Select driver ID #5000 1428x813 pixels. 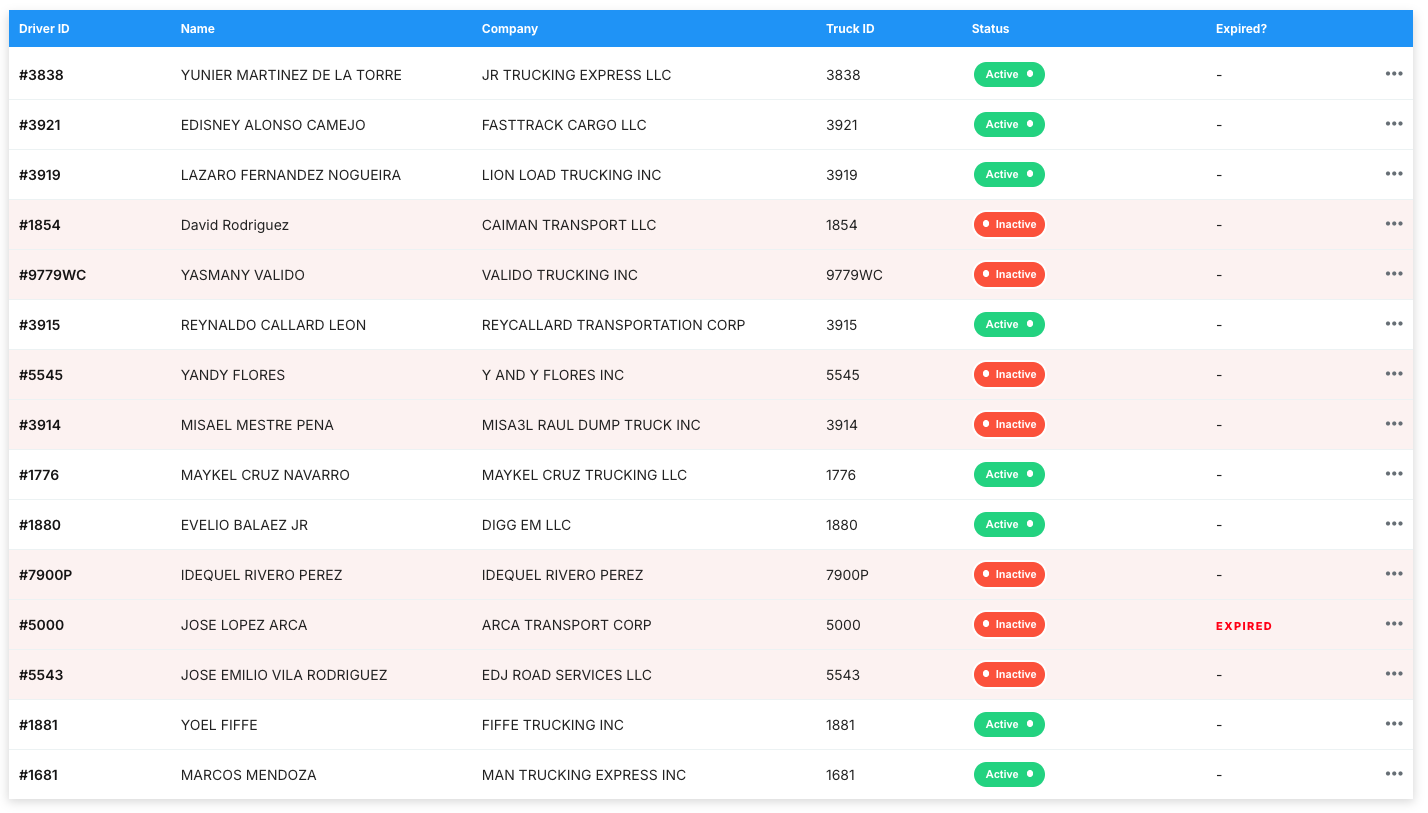click(41, 625)
